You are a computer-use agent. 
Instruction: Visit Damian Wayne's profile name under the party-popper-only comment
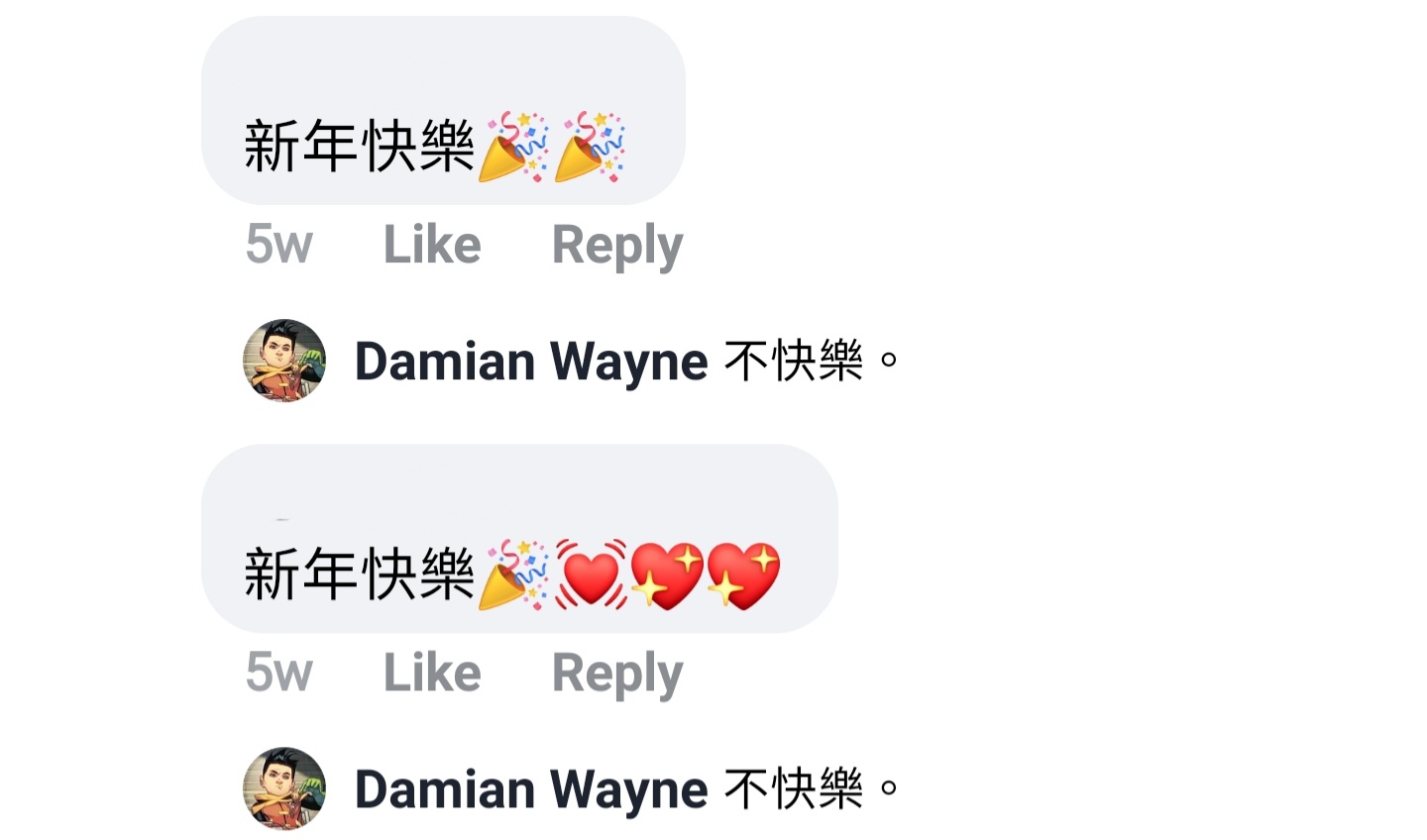531,362
